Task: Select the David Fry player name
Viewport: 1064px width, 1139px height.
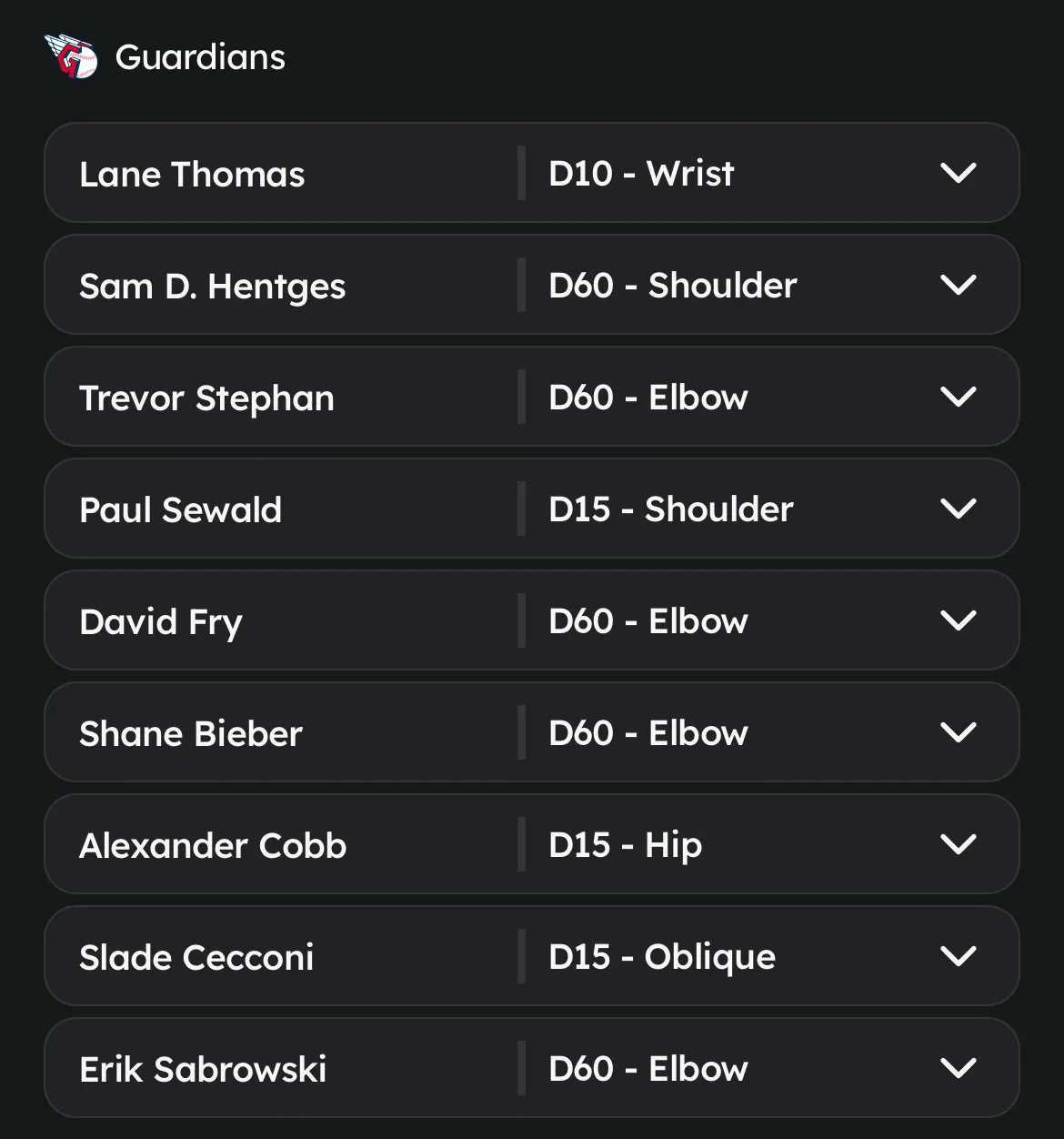Action: tap(161, 623)
